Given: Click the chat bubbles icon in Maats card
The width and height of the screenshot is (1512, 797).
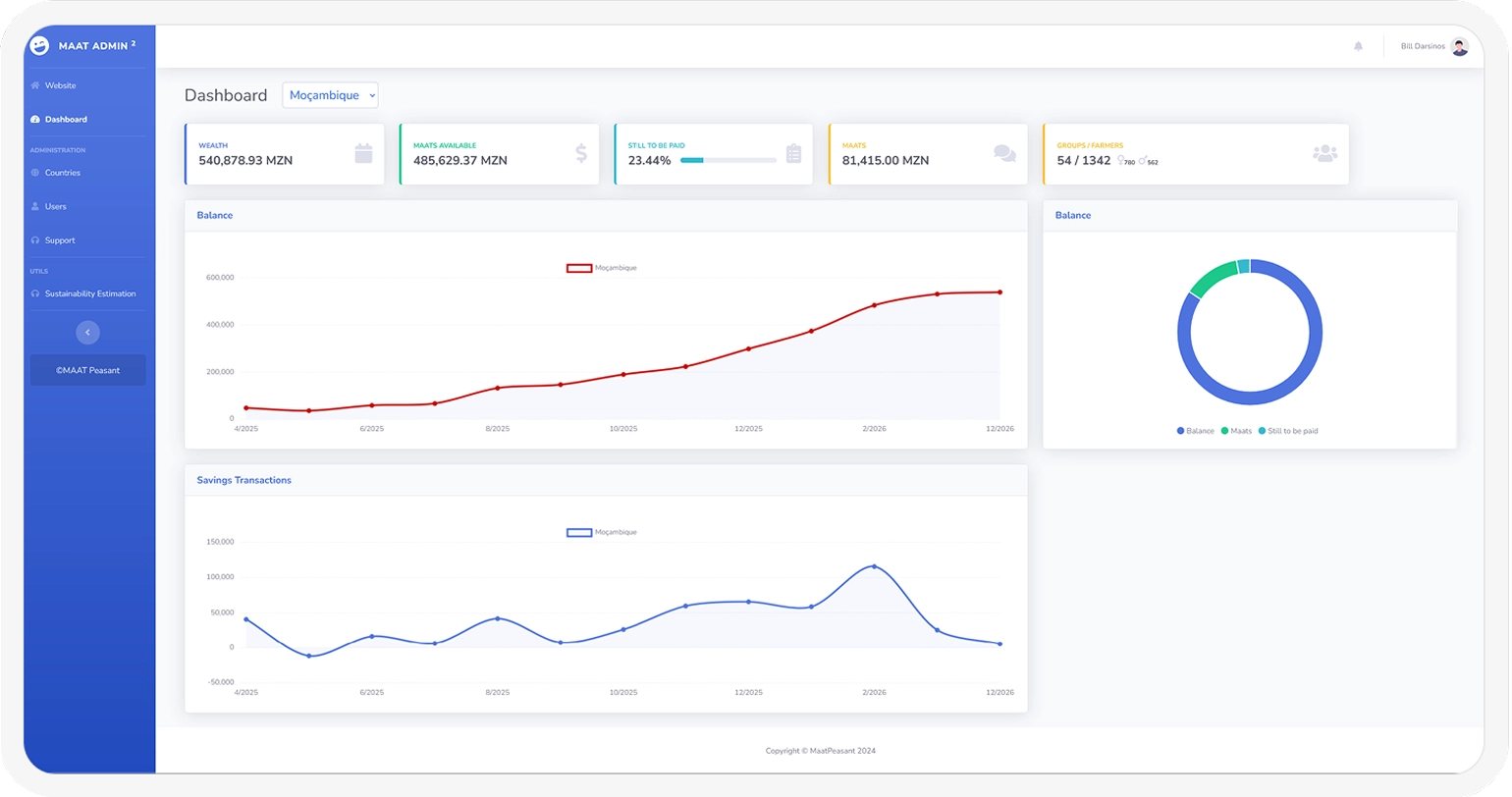Looking at the screenshot, I should [1004, 153].
